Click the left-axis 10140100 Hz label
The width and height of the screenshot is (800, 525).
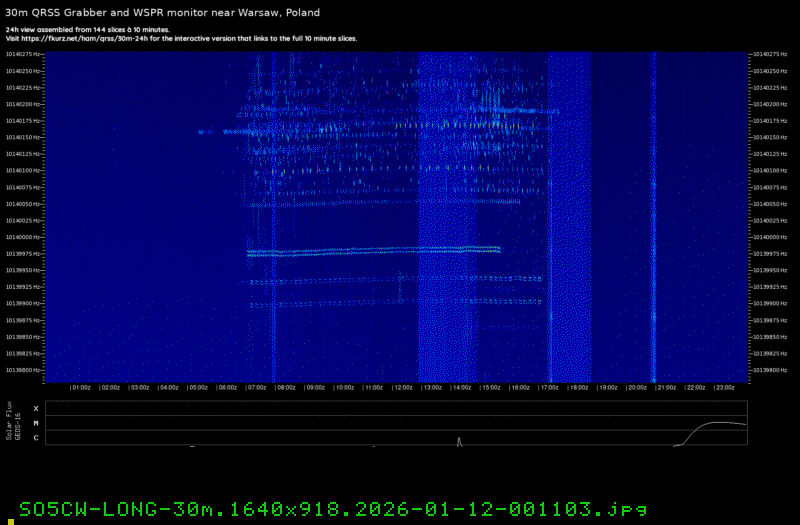pyautogui.click(x=22, y=170)
